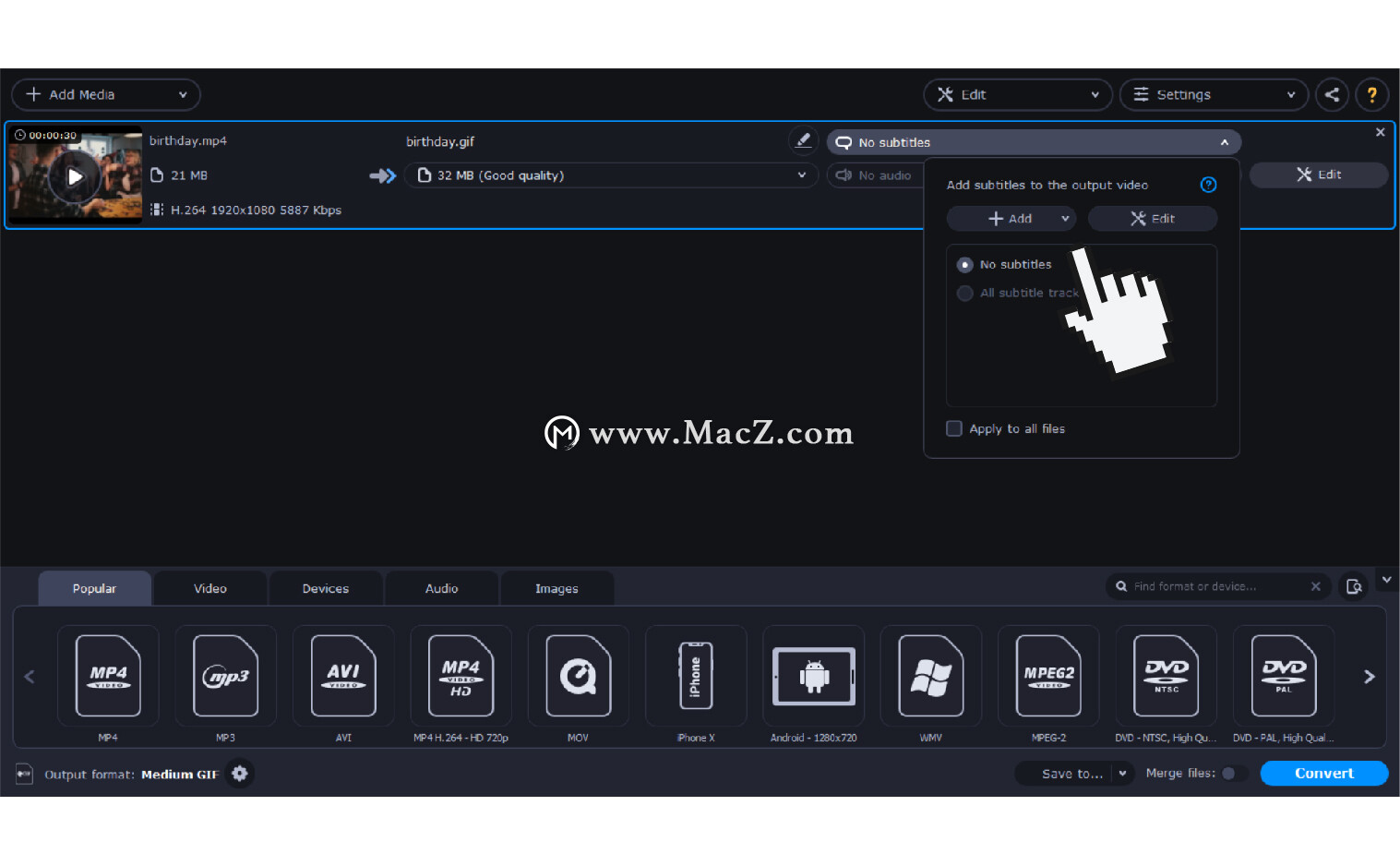Switch to the Images tab
The height and width of the screenshot is (866, 1400).
(x=556, y=588)
